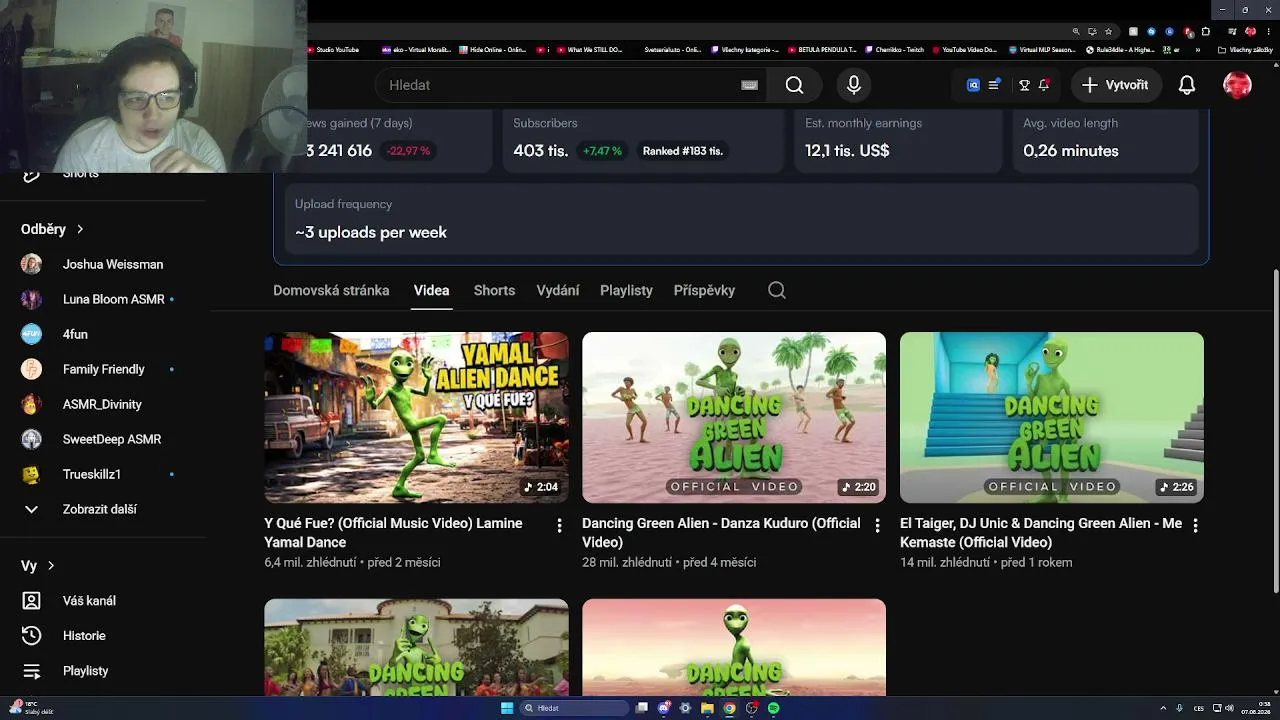
Task: Open the on-screen keyboard icon in search box
Action: (x=749, y=85)
